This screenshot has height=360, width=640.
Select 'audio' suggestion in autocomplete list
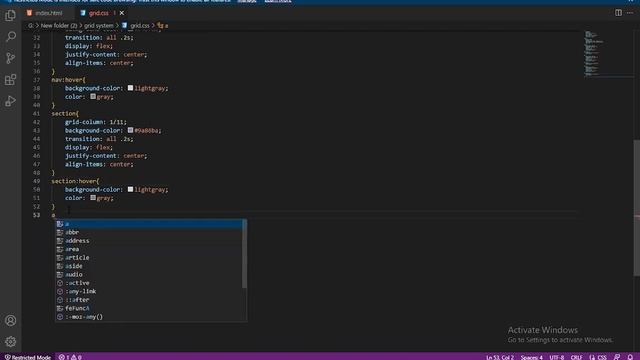149,274
